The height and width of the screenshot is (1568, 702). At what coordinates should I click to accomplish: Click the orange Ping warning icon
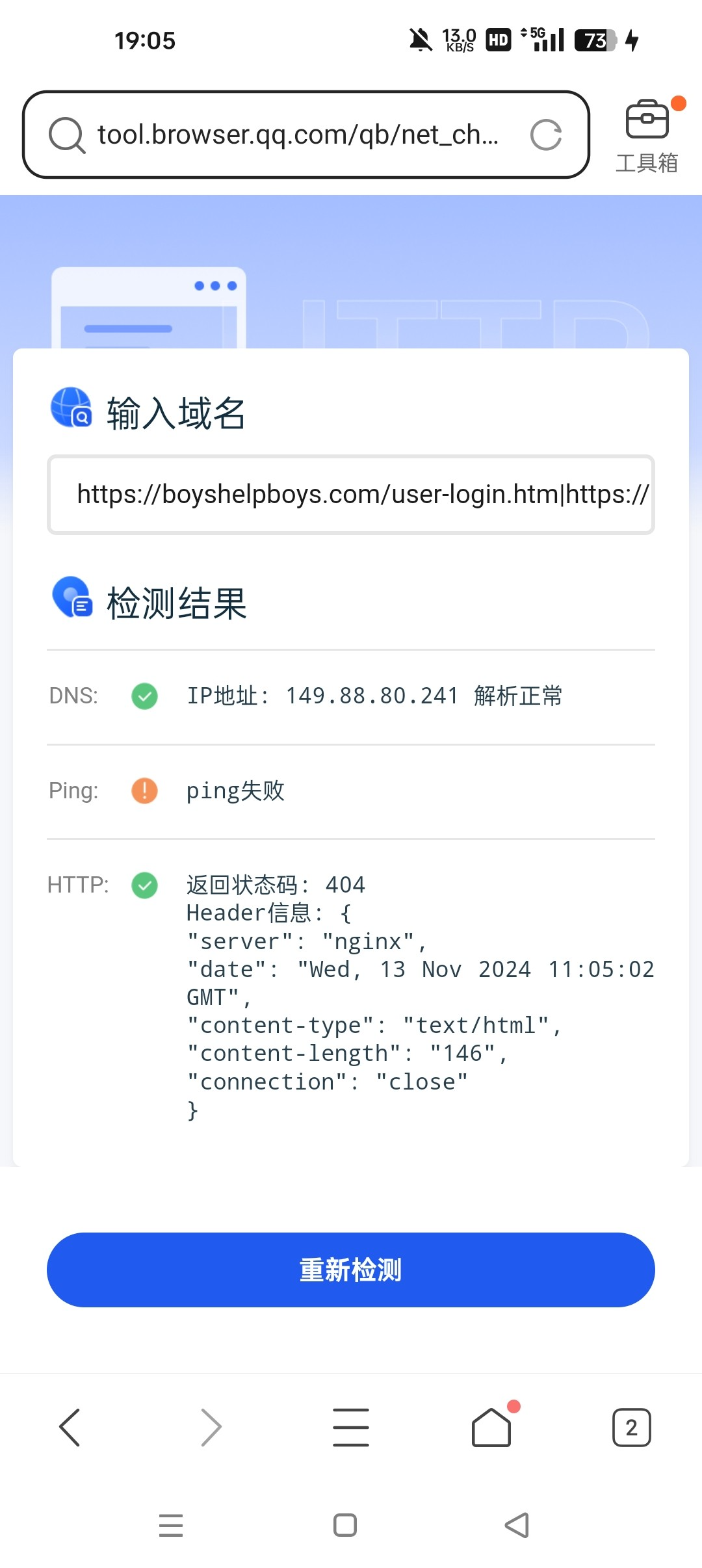(x=144, y=791)
